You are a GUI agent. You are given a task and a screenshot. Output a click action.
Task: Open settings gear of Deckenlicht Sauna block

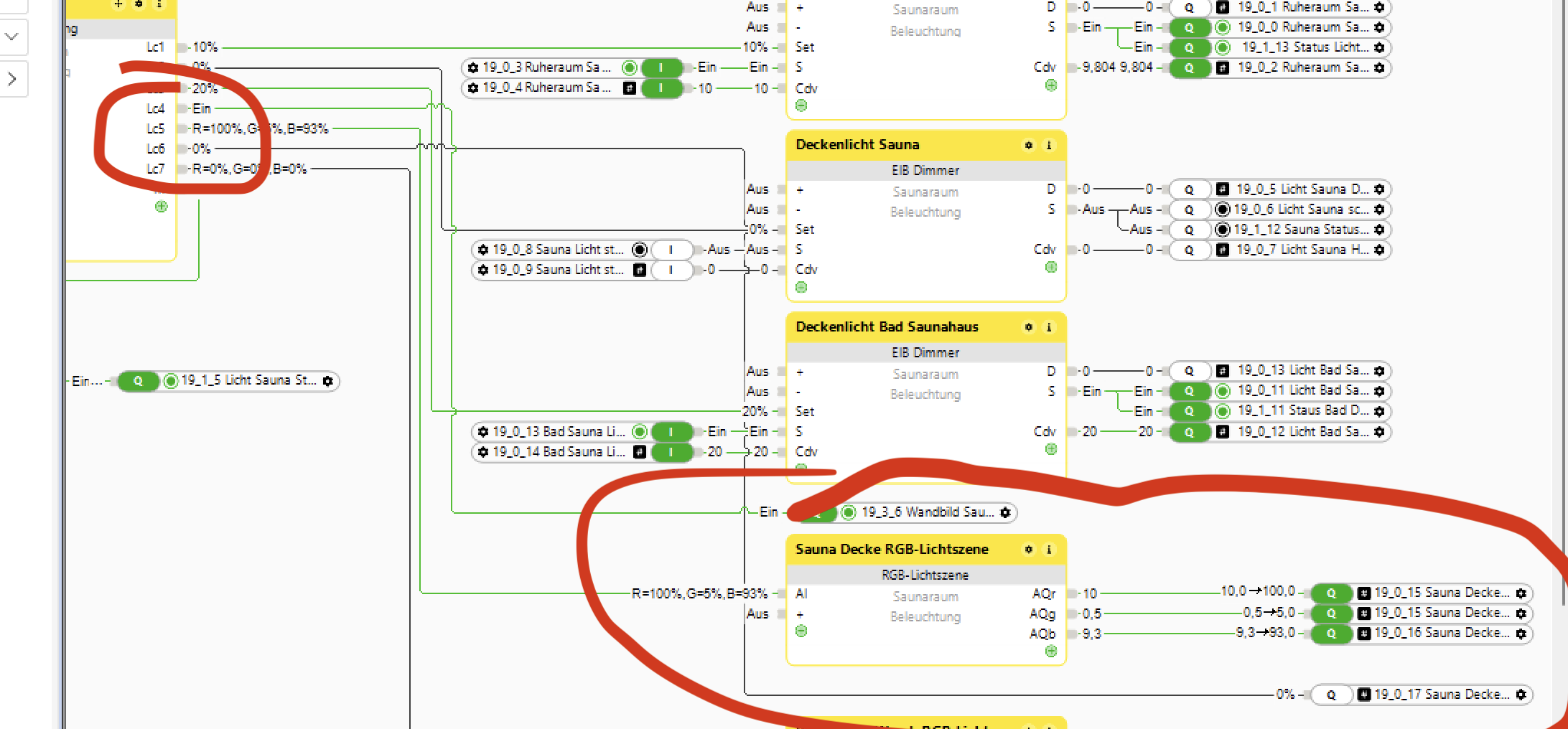[x=1029, y=145]
